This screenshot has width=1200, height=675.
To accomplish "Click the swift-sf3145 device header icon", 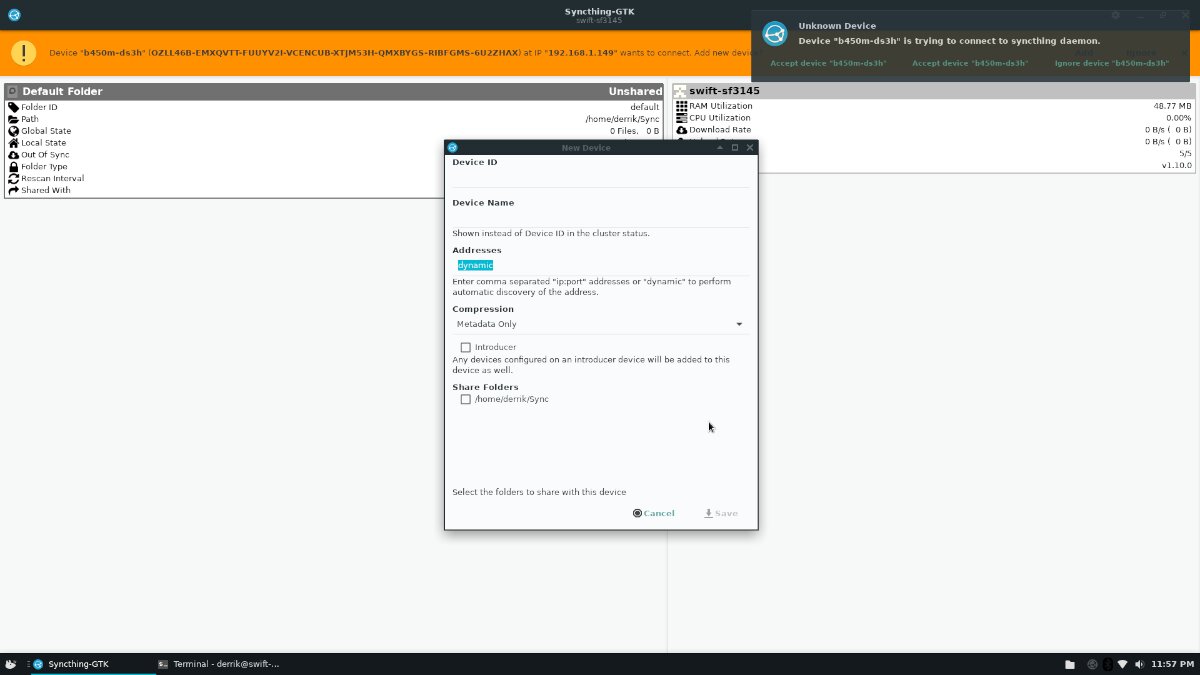I will 681,91.
